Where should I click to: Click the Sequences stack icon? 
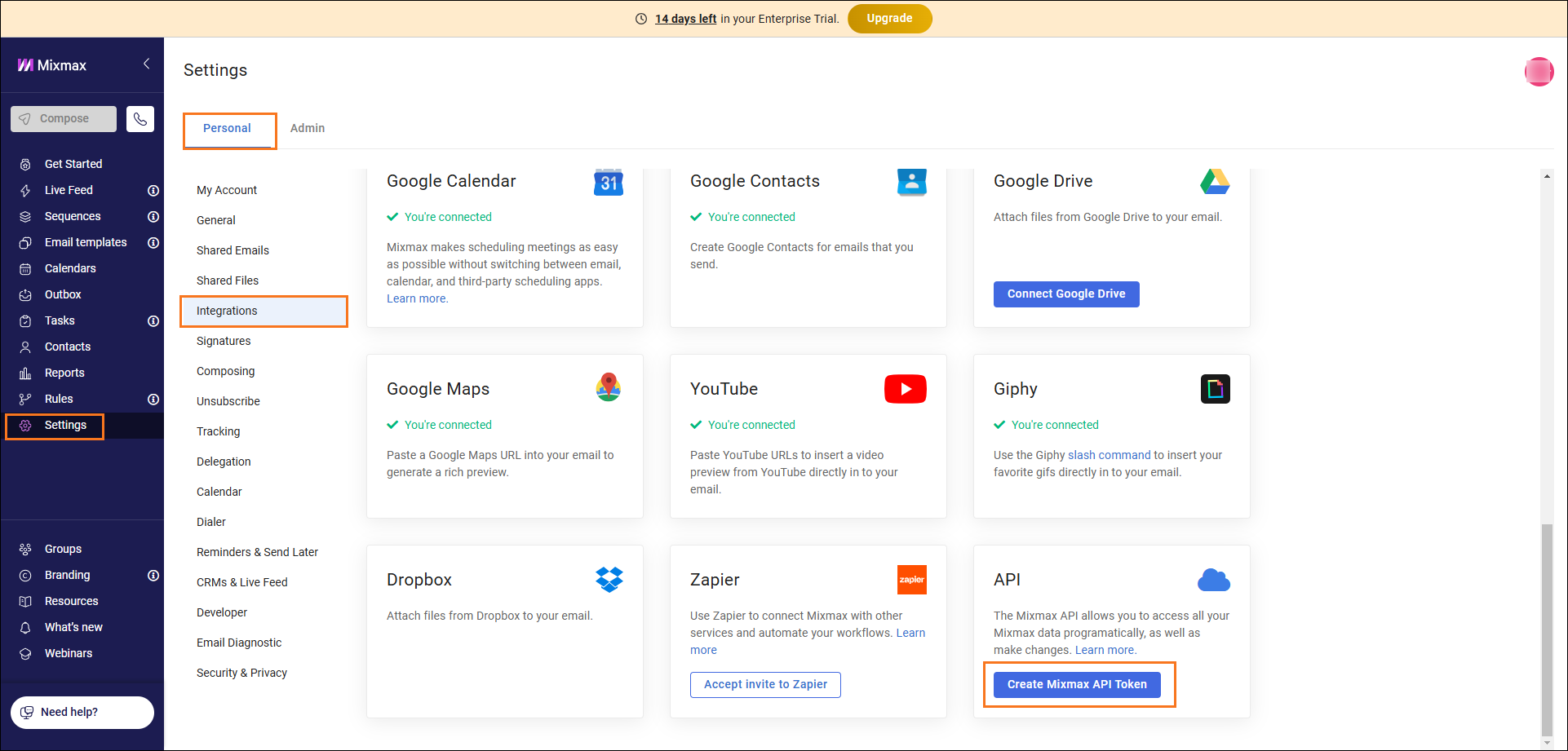25,217
